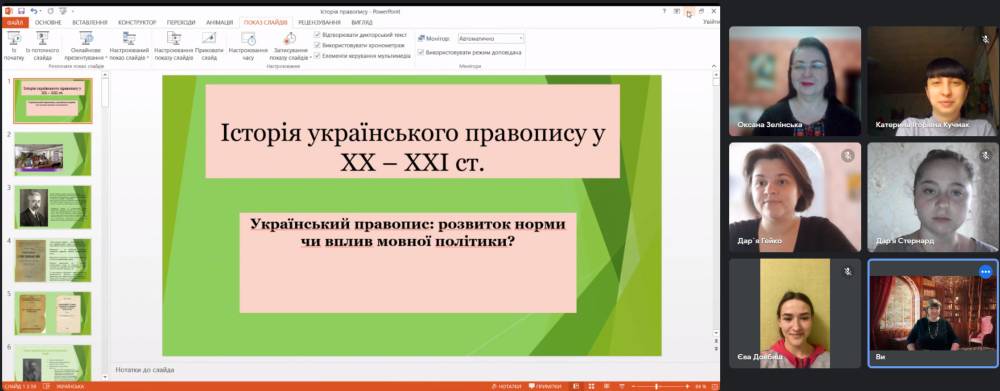Uncheck 'Використовувати режим доповідача' checkbox

point(421,52)
